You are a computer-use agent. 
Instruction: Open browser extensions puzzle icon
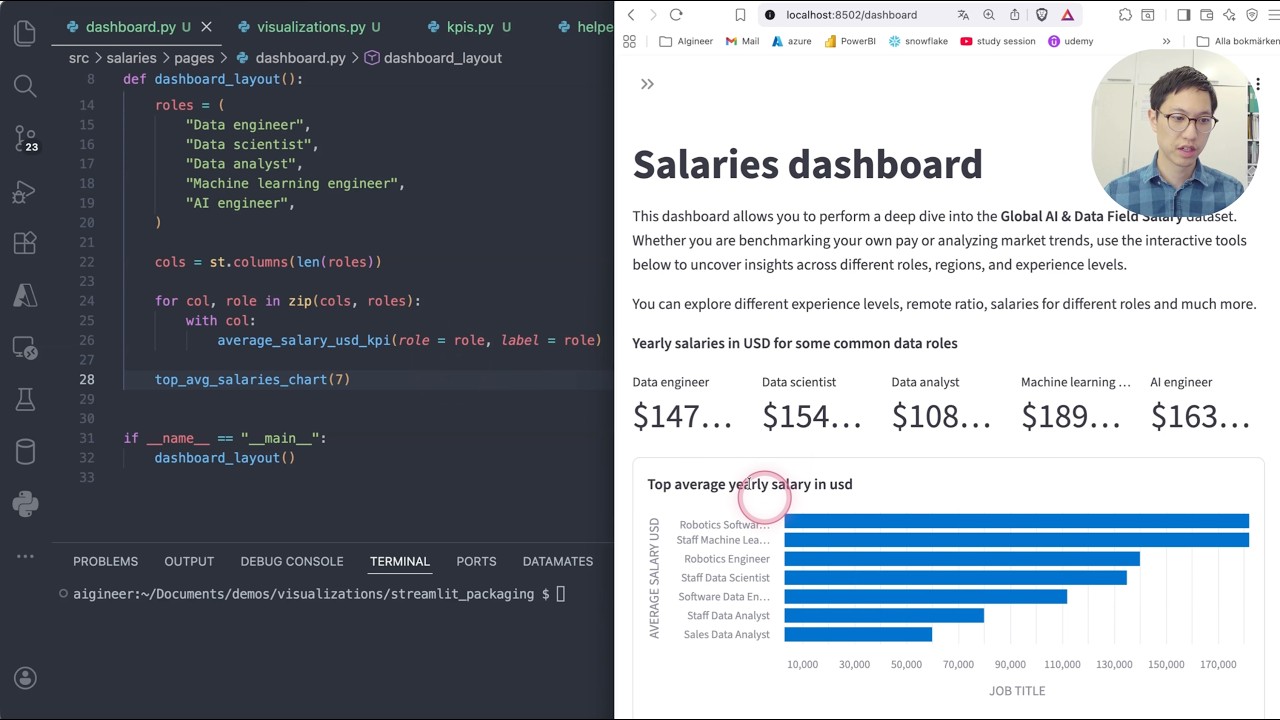click(x=1125, y=15)
